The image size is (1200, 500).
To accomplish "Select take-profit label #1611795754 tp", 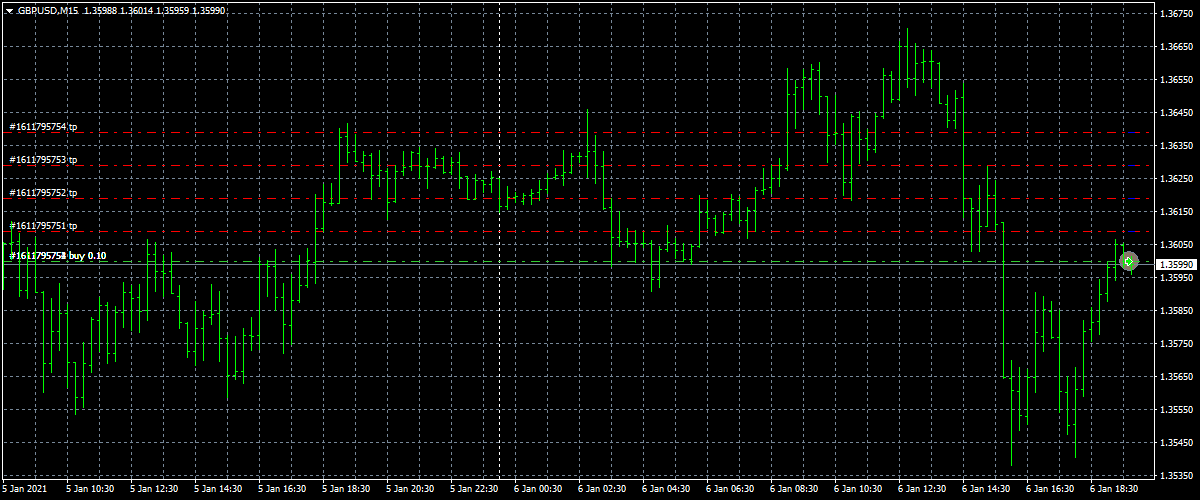I will point(44,127).
